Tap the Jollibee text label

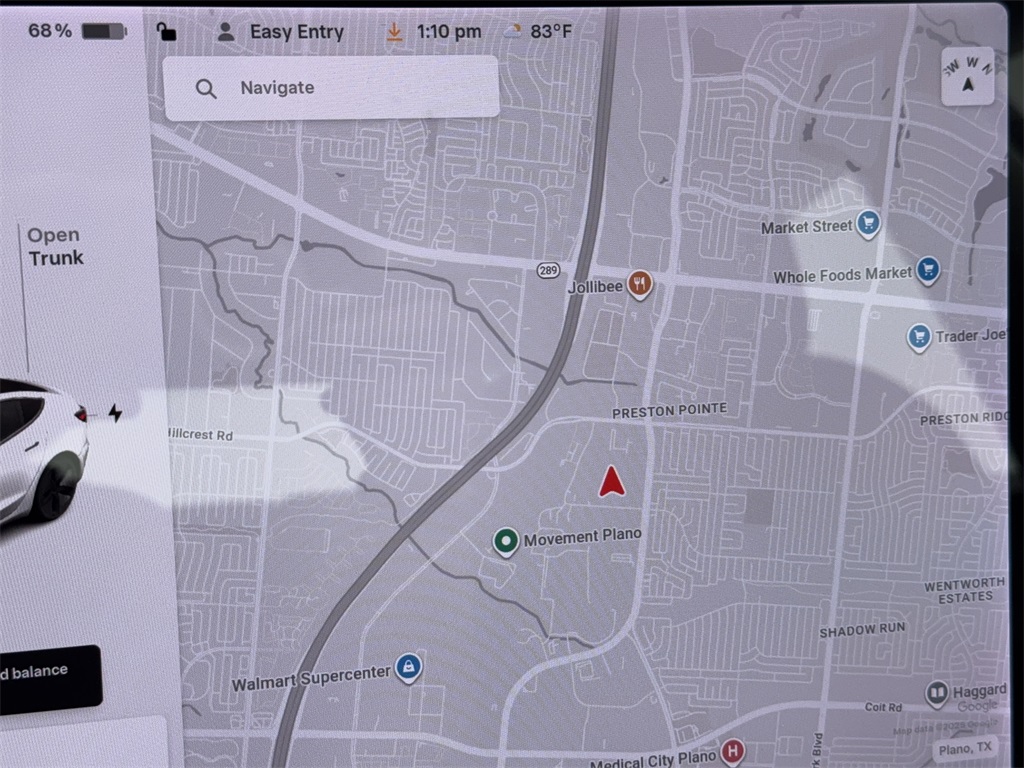pyautogui.click(x=595, y=287)
